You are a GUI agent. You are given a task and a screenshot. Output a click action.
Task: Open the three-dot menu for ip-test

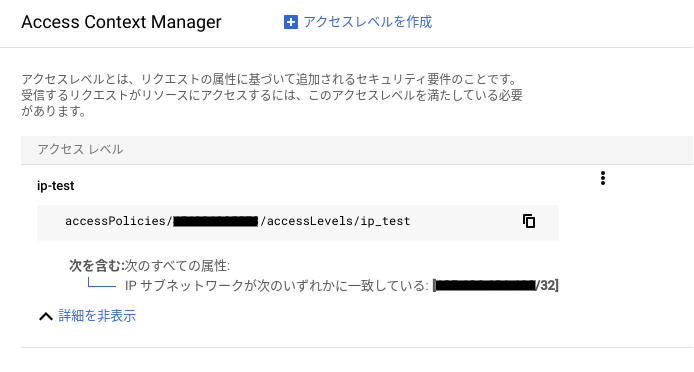pyautogui.click(x=603, y=178)
